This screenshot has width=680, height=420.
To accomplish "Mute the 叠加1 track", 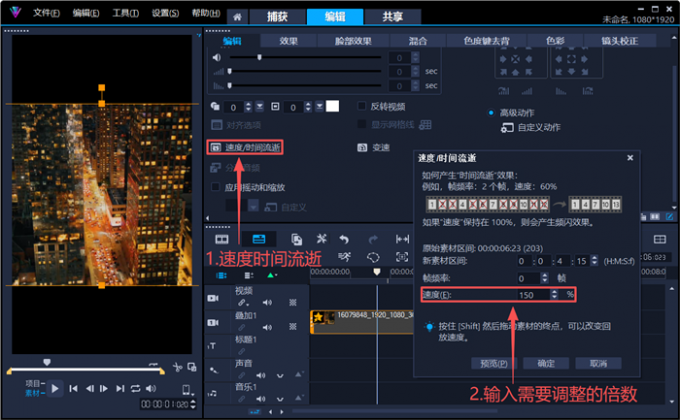I will (x=267, y=327).
